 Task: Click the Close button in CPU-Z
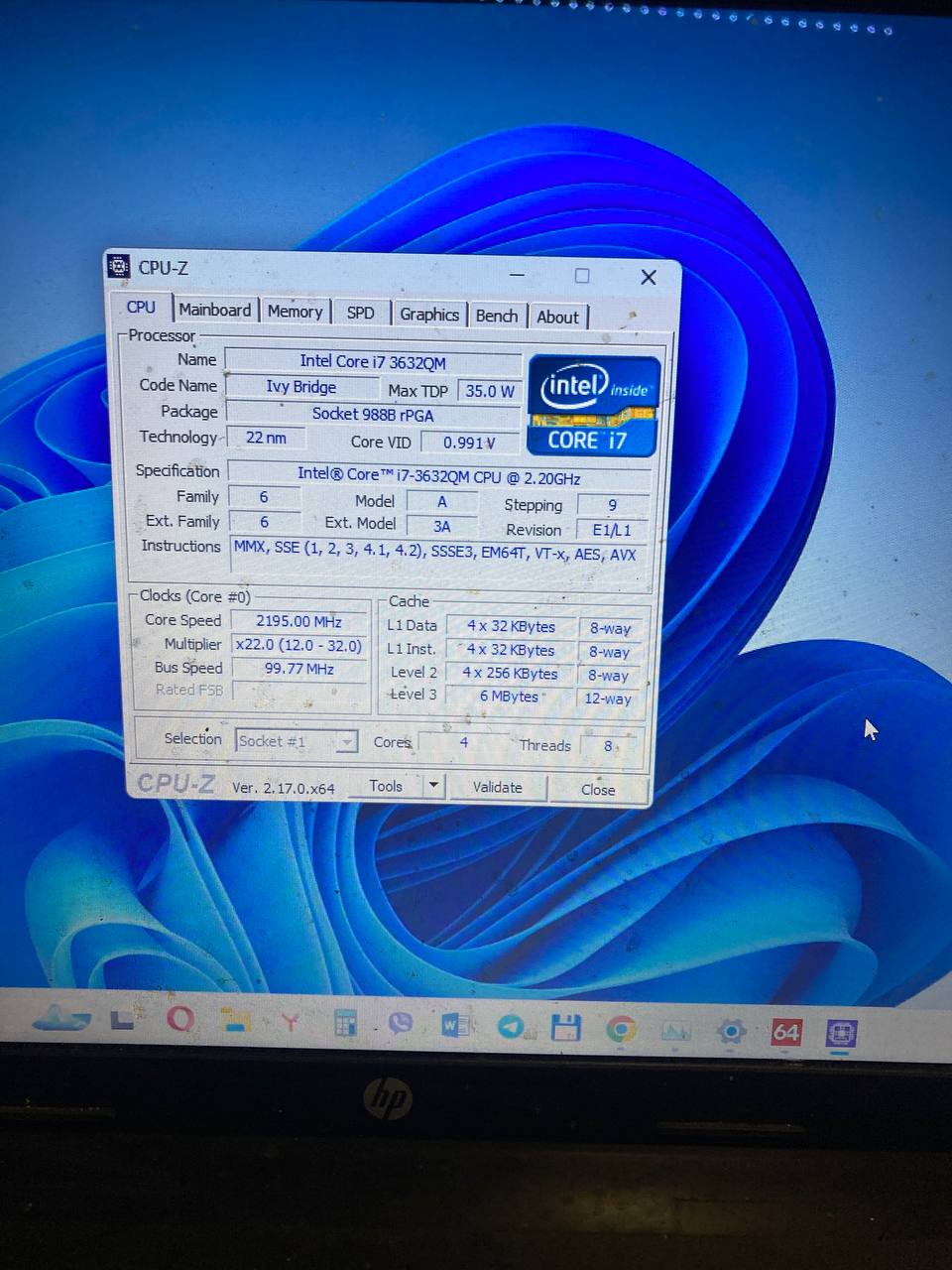pyautogui.click(x=598, y=790)
